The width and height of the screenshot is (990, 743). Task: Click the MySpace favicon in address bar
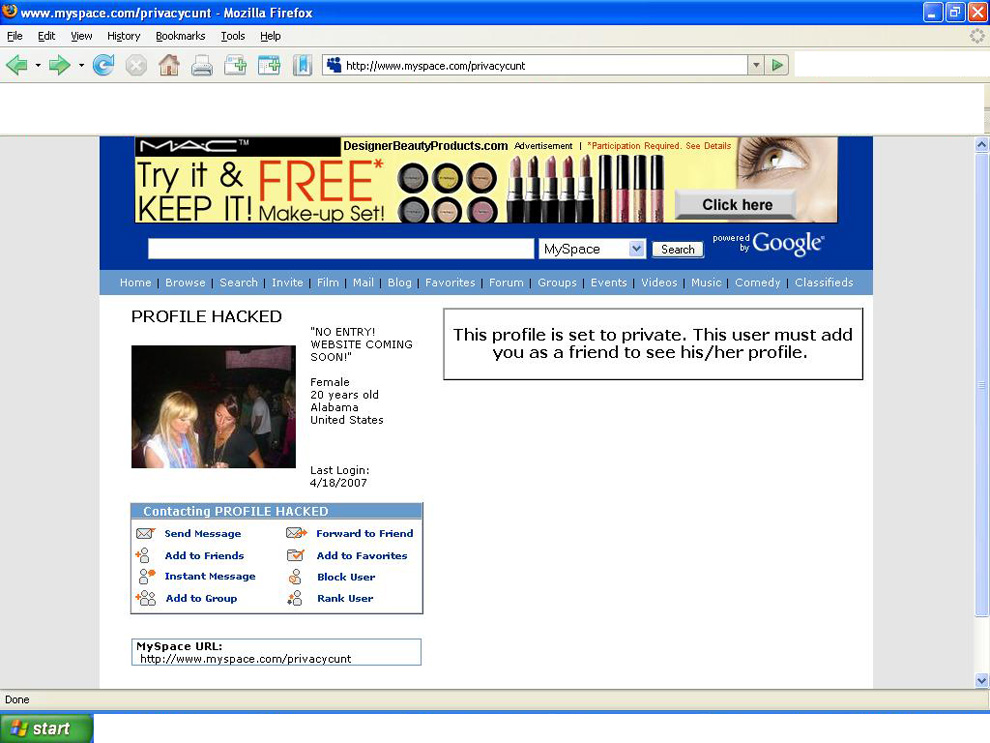click(x=334, y=65)
